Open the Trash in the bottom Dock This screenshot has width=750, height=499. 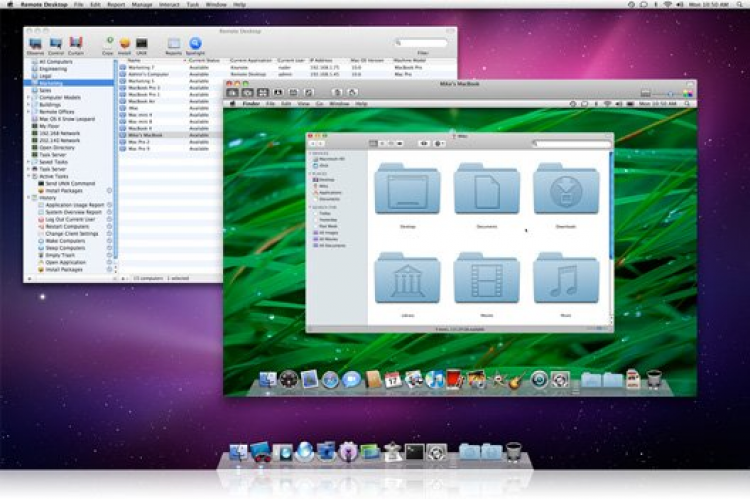point(513,452)
